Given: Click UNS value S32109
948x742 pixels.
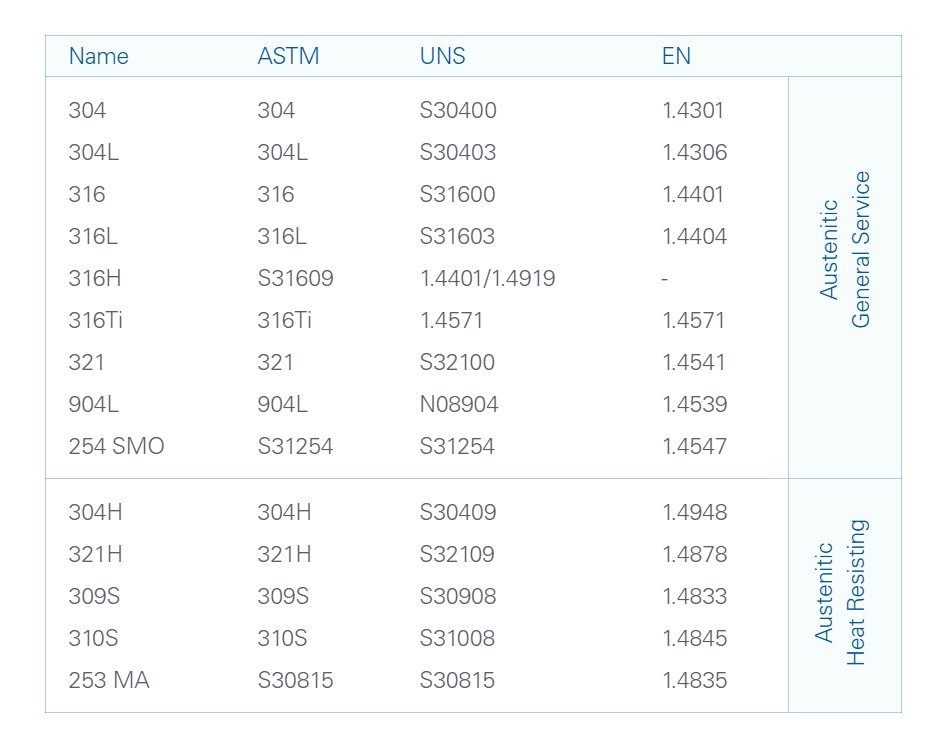Looking at the screenshot, I should 457,554.
